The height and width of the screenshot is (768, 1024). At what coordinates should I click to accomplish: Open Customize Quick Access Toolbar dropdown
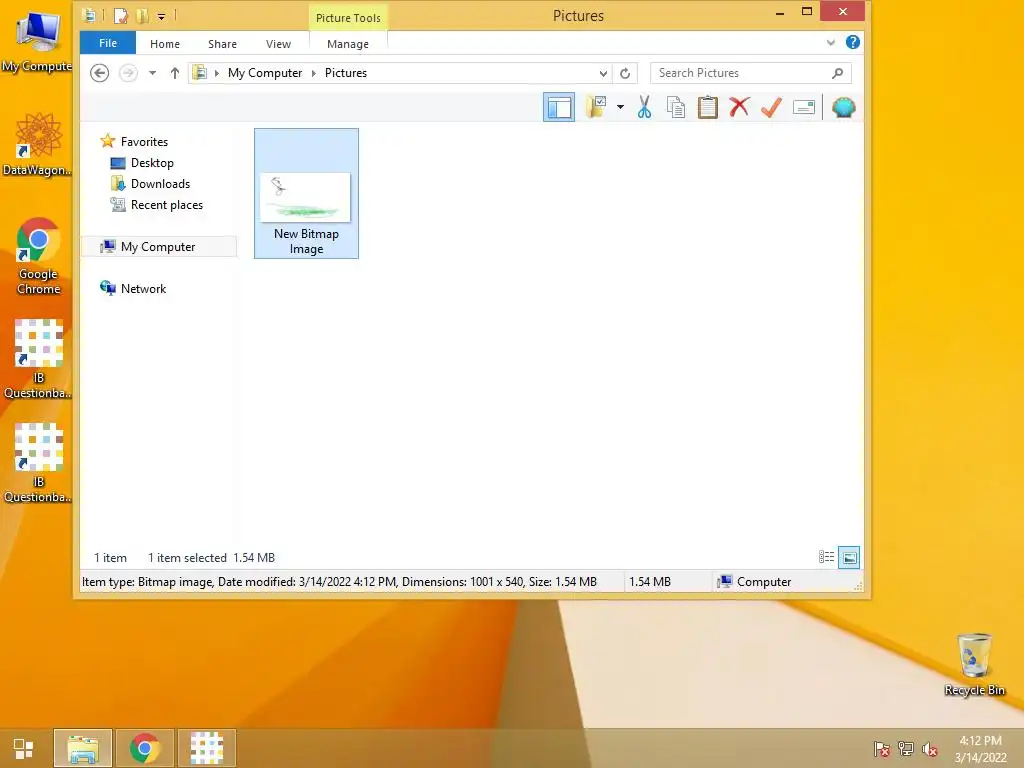point(161,16)
